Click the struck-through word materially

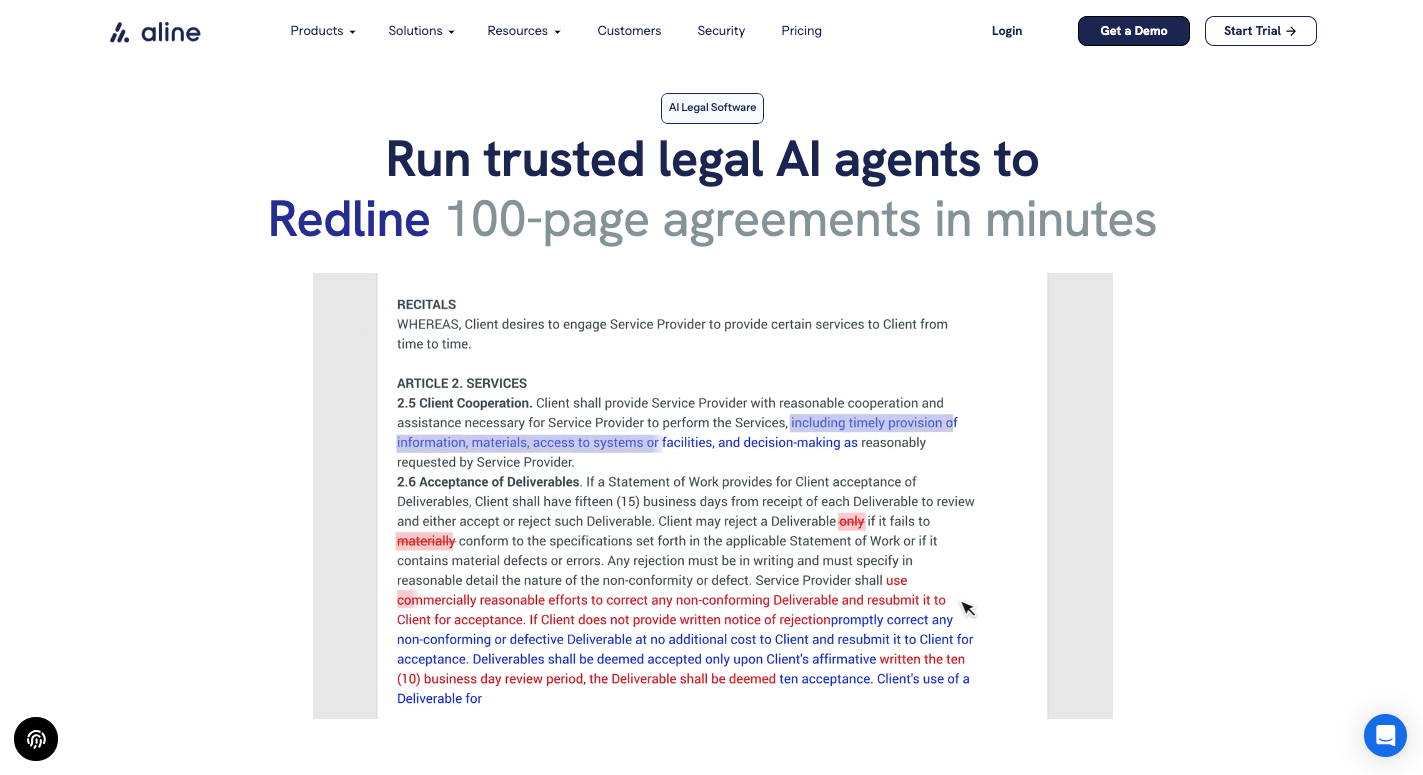[426, 541]
